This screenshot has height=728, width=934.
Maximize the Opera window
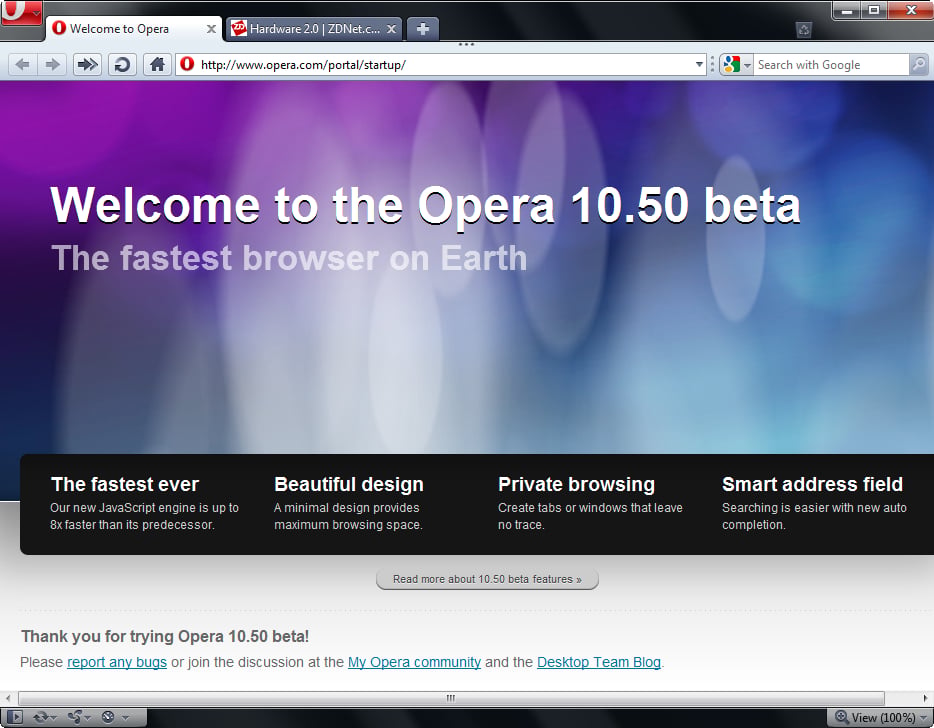pyautogui.click(x=874, y=10)
